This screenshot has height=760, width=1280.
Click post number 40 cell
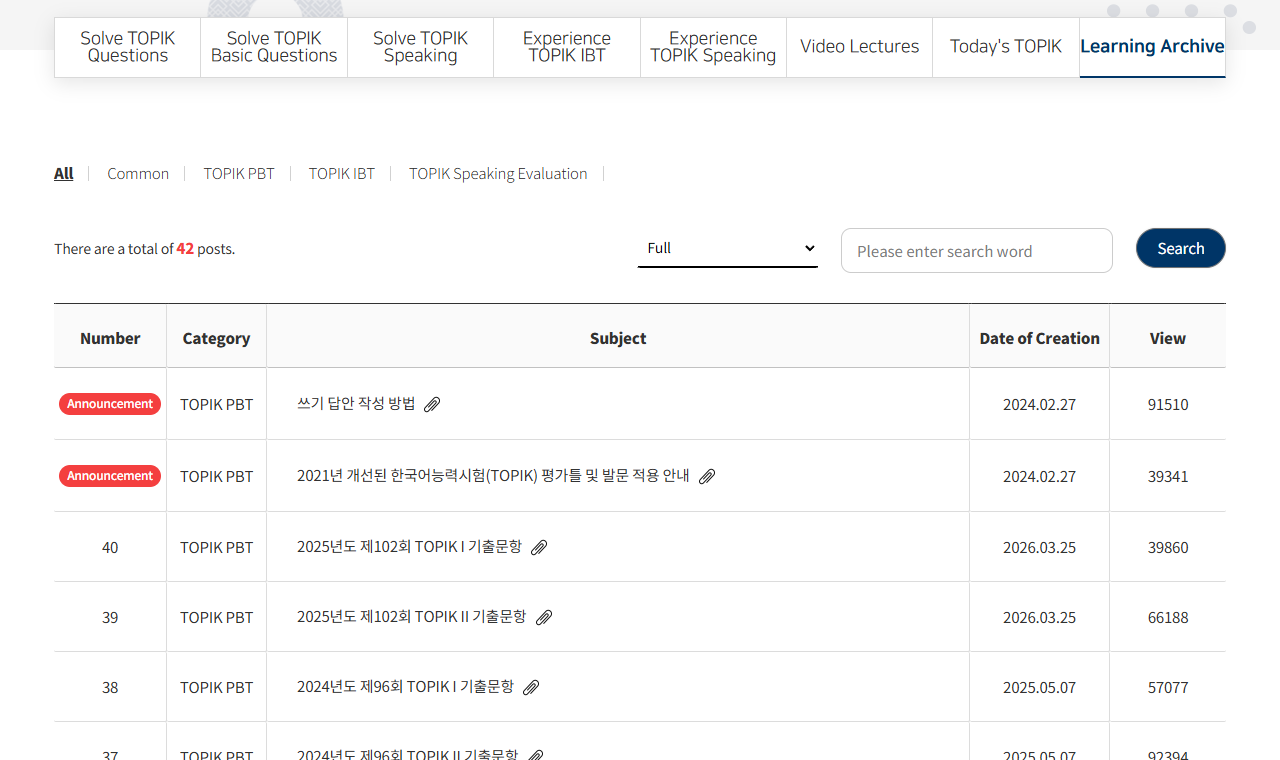[110, 547]
